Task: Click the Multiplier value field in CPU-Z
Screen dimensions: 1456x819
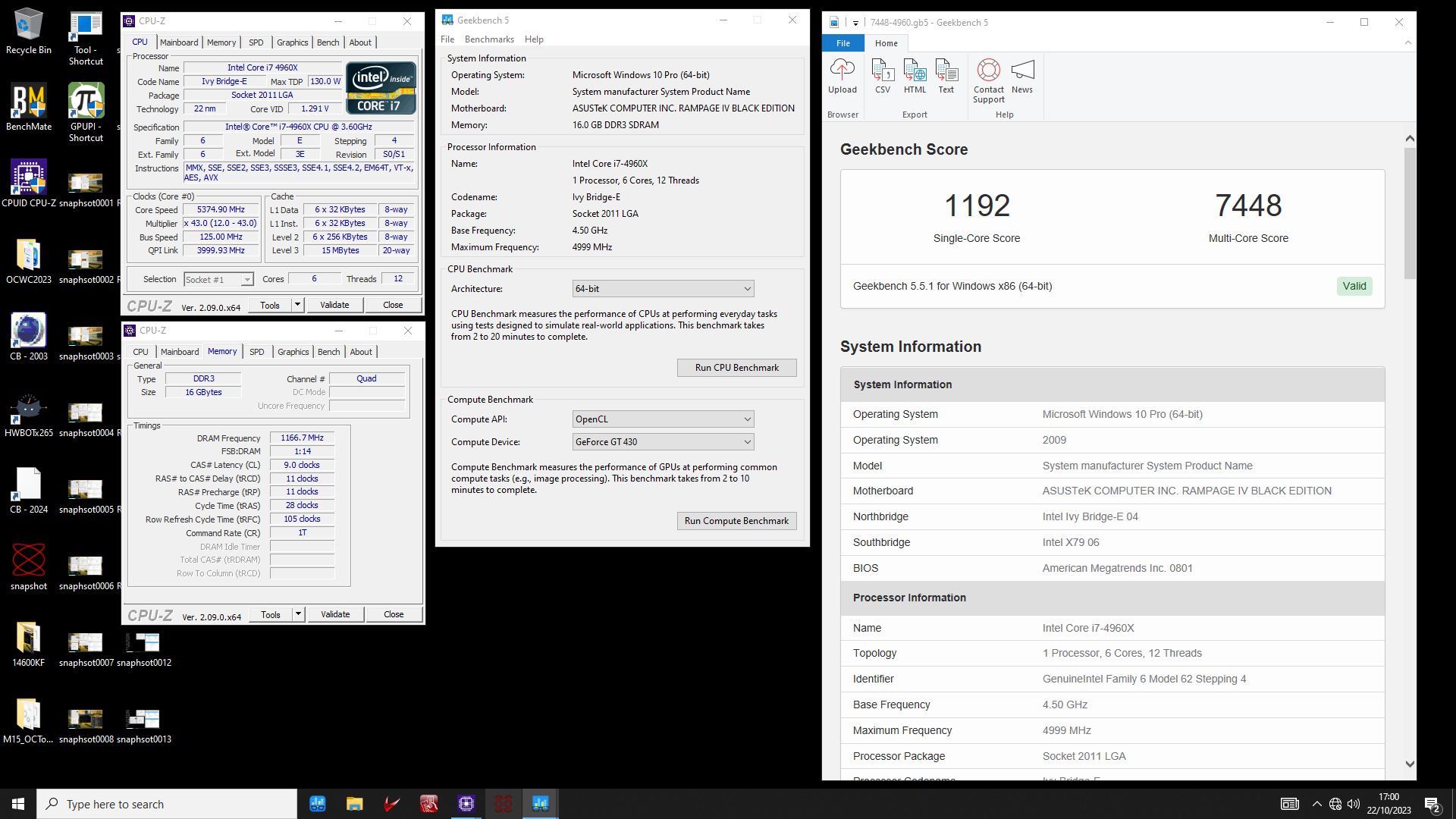Action: click(221, 224)
